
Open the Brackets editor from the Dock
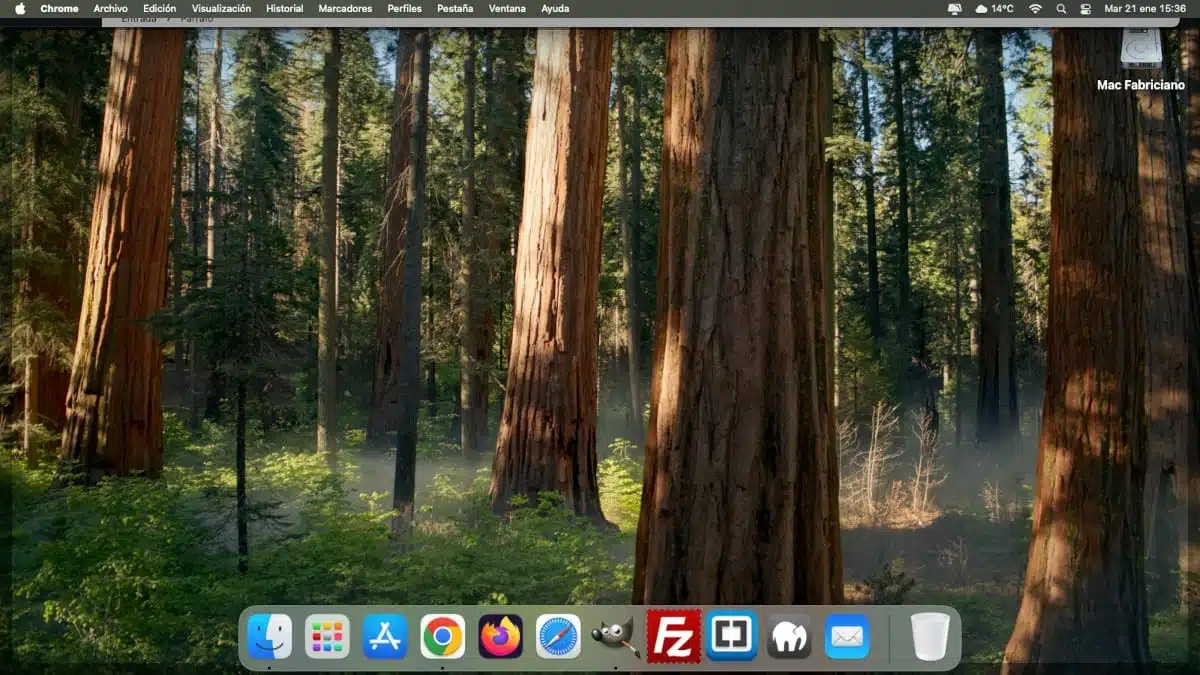[732, 636]
